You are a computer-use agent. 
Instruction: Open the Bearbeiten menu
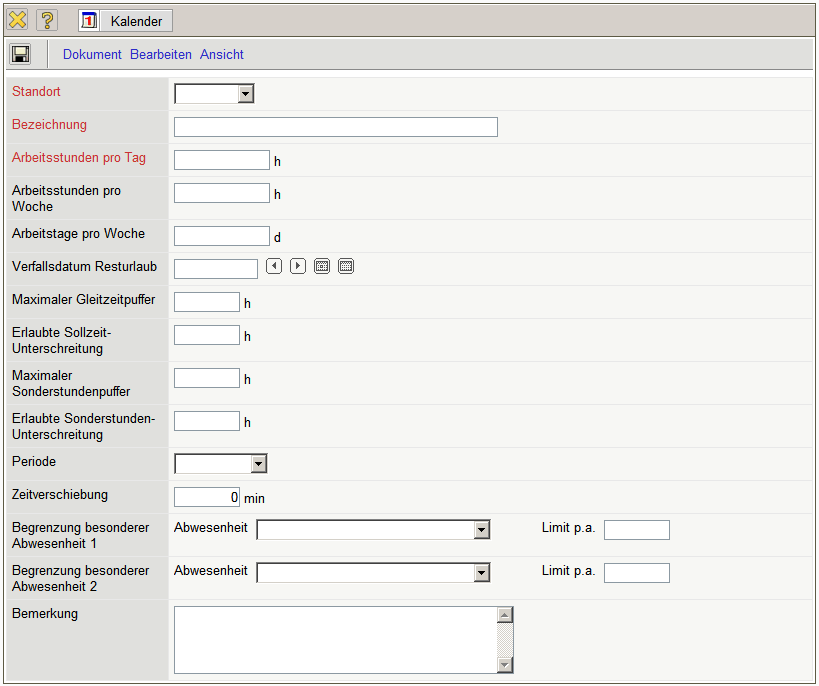click(161, 55)
